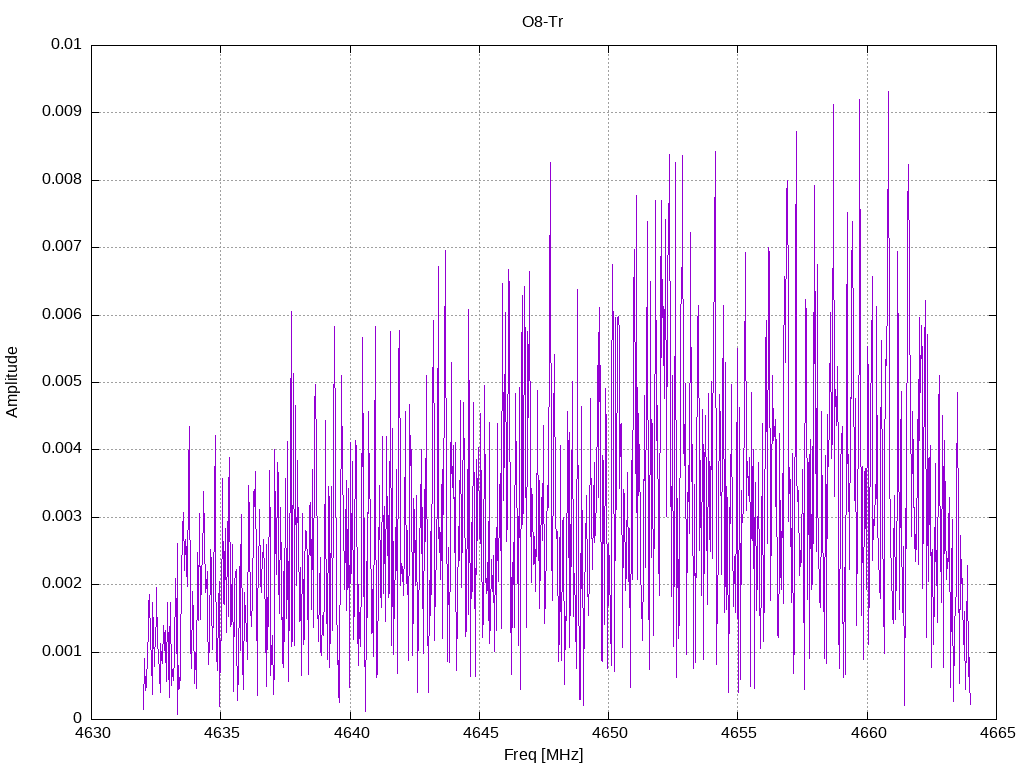Click the 0.007 y-axis tick label
The height and width of the screenshot is (768, 1024).
coord(63,246)
